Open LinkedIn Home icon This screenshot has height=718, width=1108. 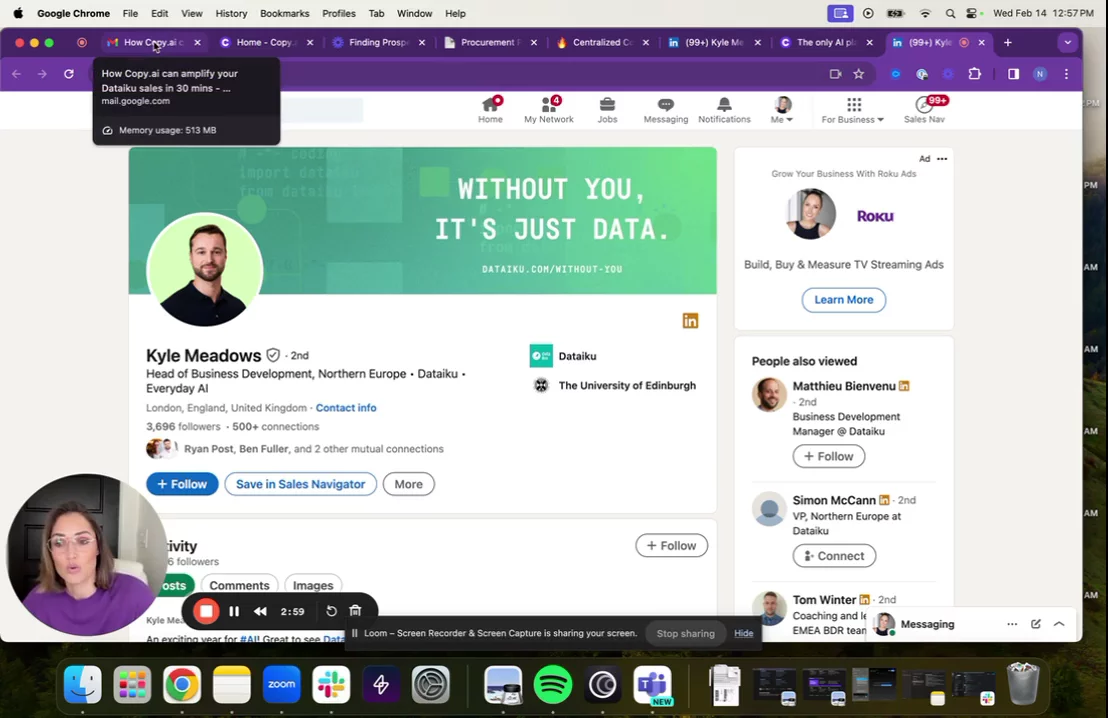pos(490,105)
